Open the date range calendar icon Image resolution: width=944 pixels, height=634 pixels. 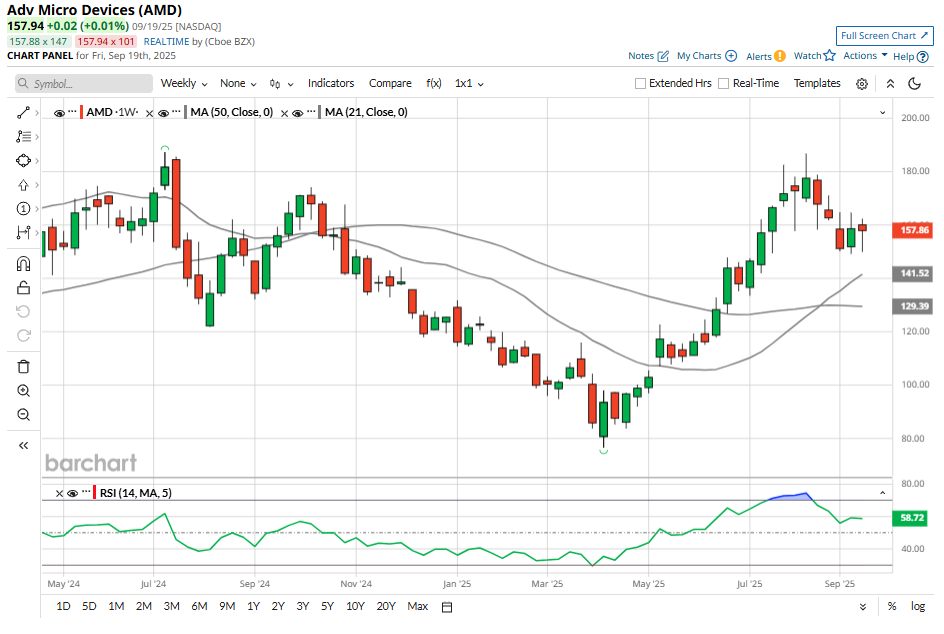[x=447, y=607]
